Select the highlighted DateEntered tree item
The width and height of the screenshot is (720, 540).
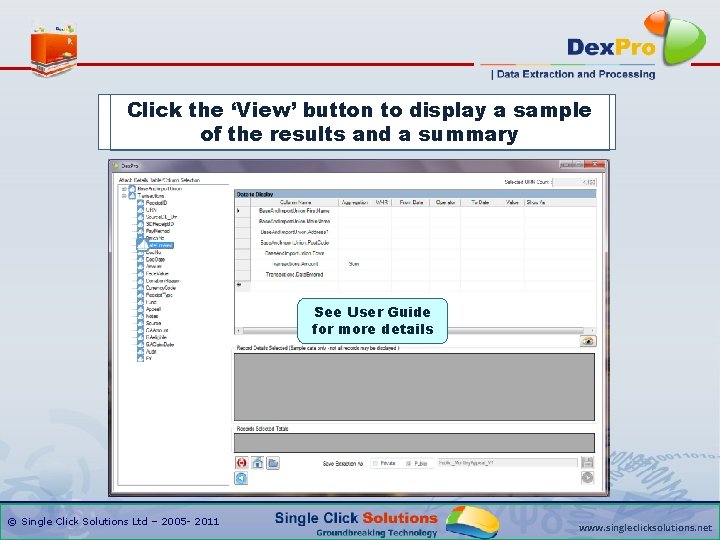(159, 245)
